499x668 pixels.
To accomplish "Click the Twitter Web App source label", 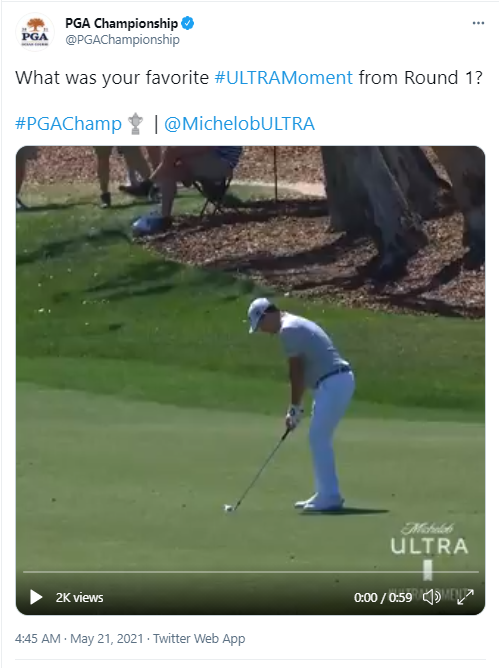I will click(199, 639).
